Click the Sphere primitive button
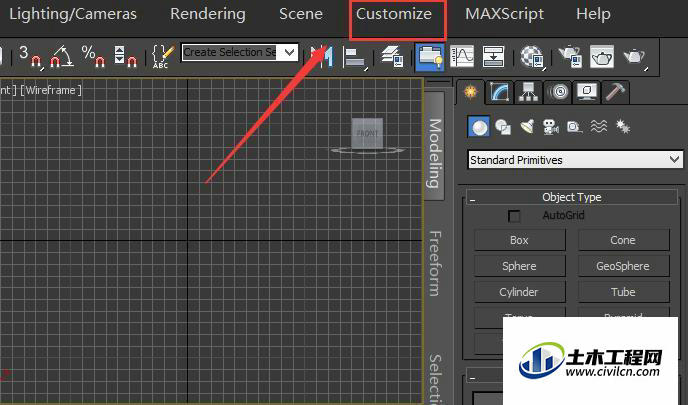This screenshot has width=688, height=405. click(520, 266)
